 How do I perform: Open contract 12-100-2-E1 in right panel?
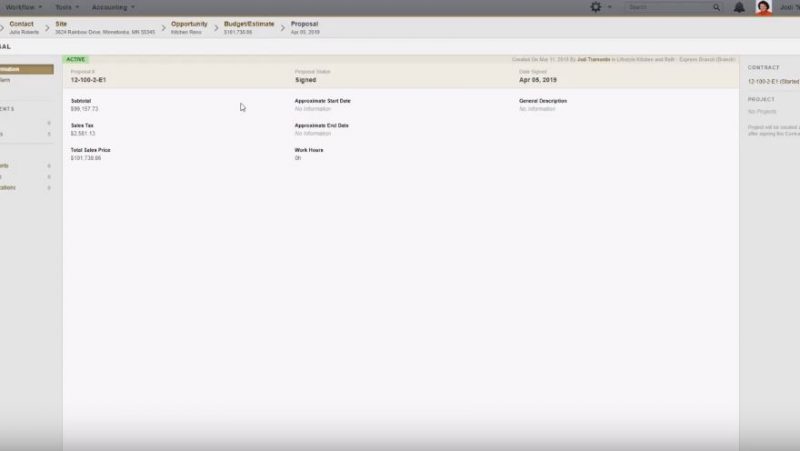pos(772,79)
